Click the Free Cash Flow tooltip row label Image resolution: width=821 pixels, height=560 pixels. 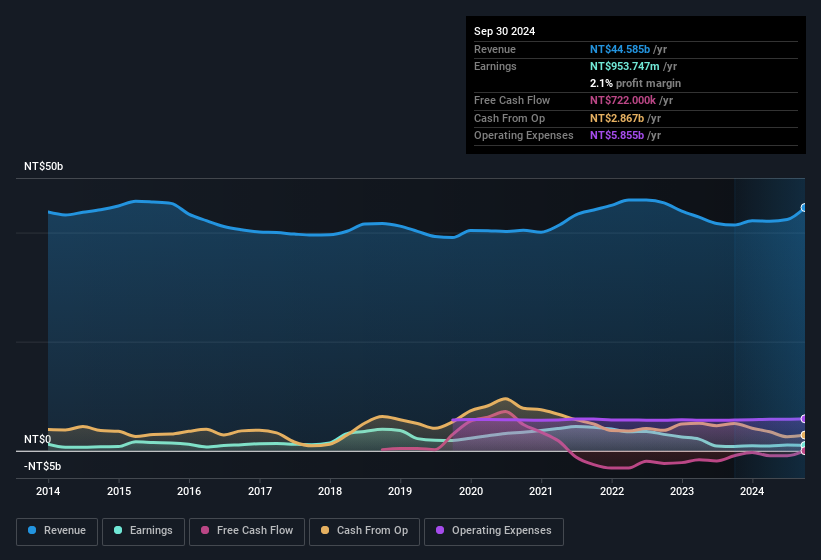pos(512,100)
